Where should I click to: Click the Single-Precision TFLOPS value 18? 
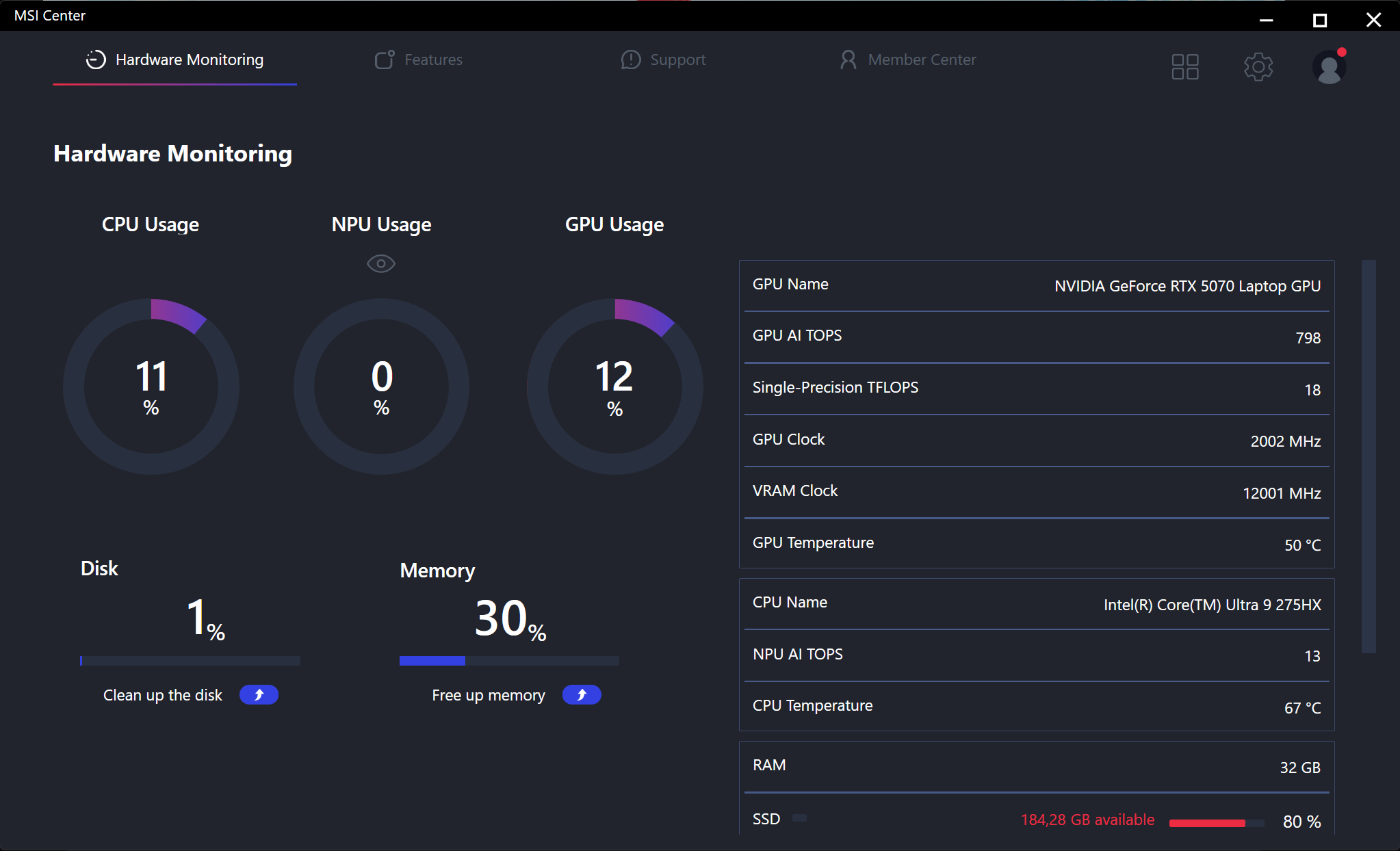[x=1312, y=390]
